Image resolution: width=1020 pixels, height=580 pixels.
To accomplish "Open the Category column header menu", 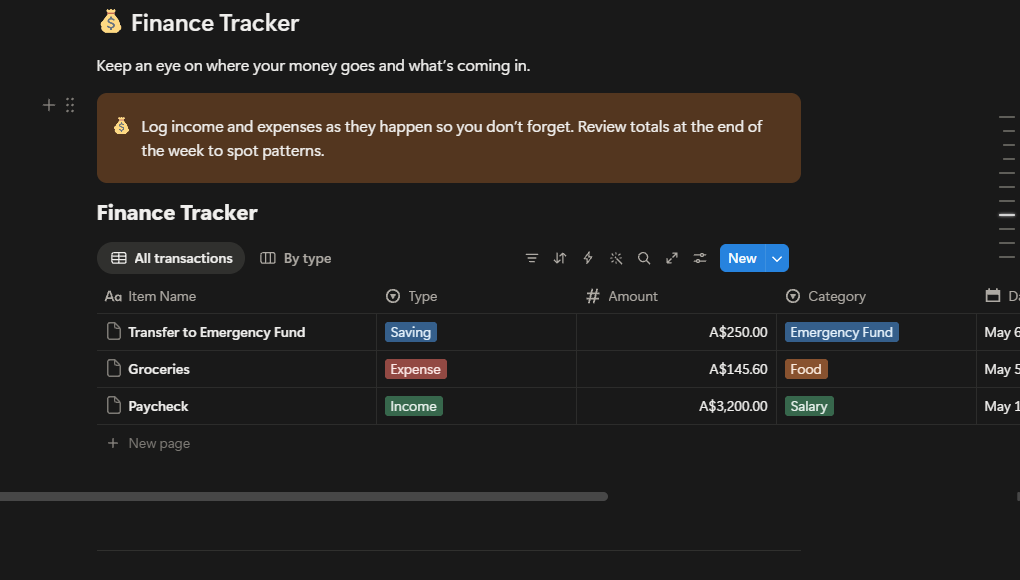I will [x=876, y=296].
